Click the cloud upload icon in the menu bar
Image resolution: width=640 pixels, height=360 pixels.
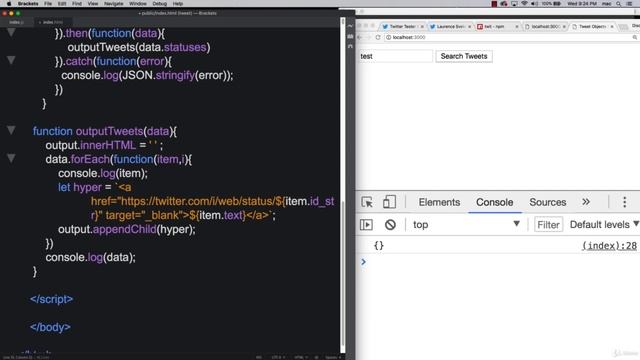point(504,4)
